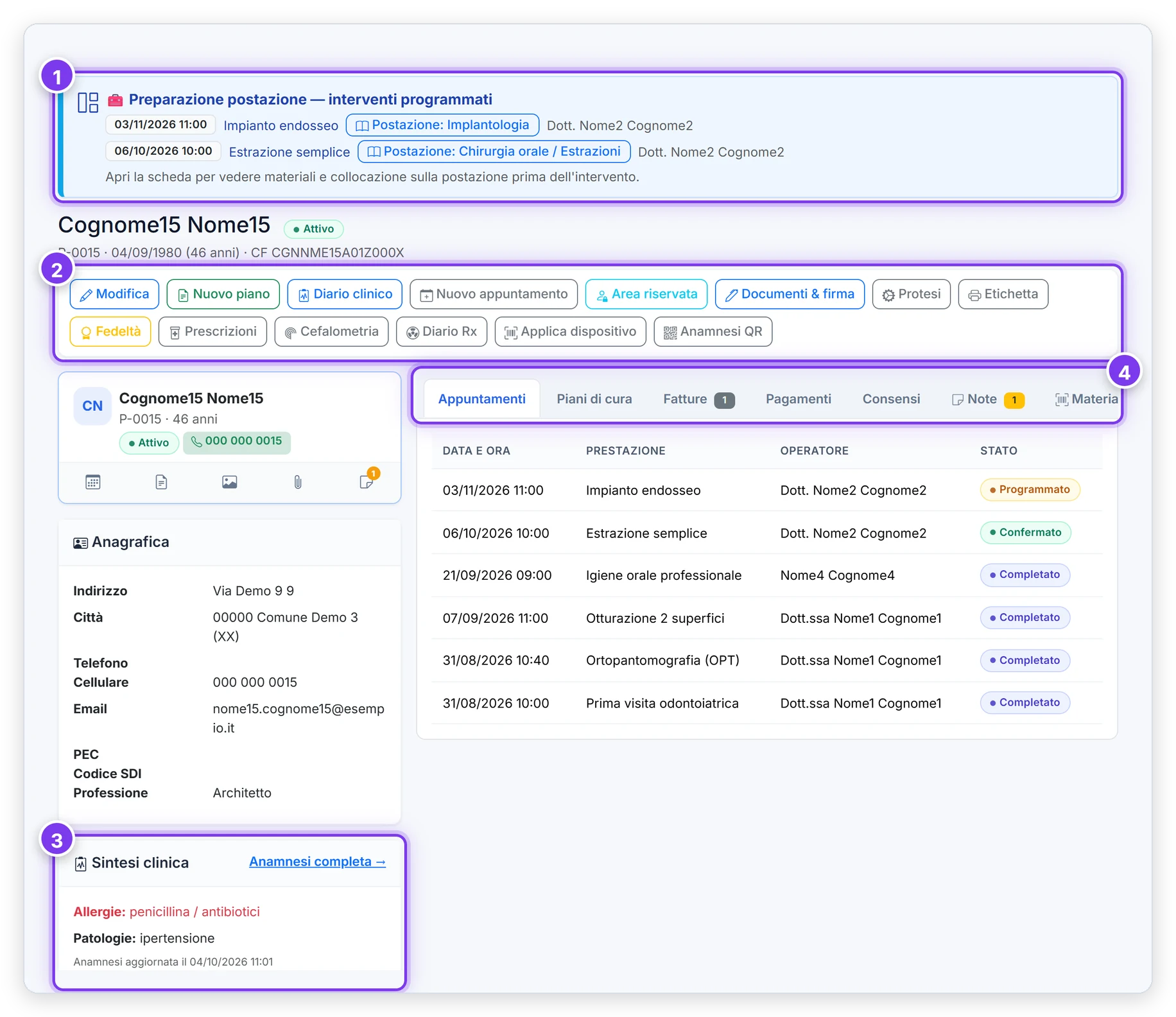Open Anamnesi QR
This screenshot has height=1017, width=1176.
tap(713, 331)
